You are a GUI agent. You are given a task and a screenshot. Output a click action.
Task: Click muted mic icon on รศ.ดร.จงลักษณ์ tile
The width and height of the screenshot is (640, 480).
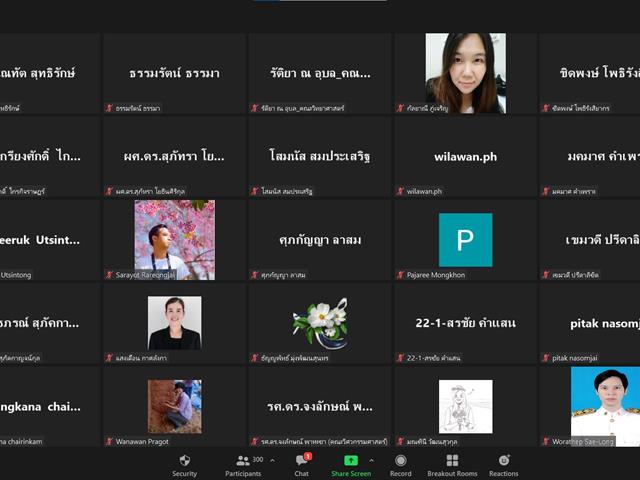point(255,441)
